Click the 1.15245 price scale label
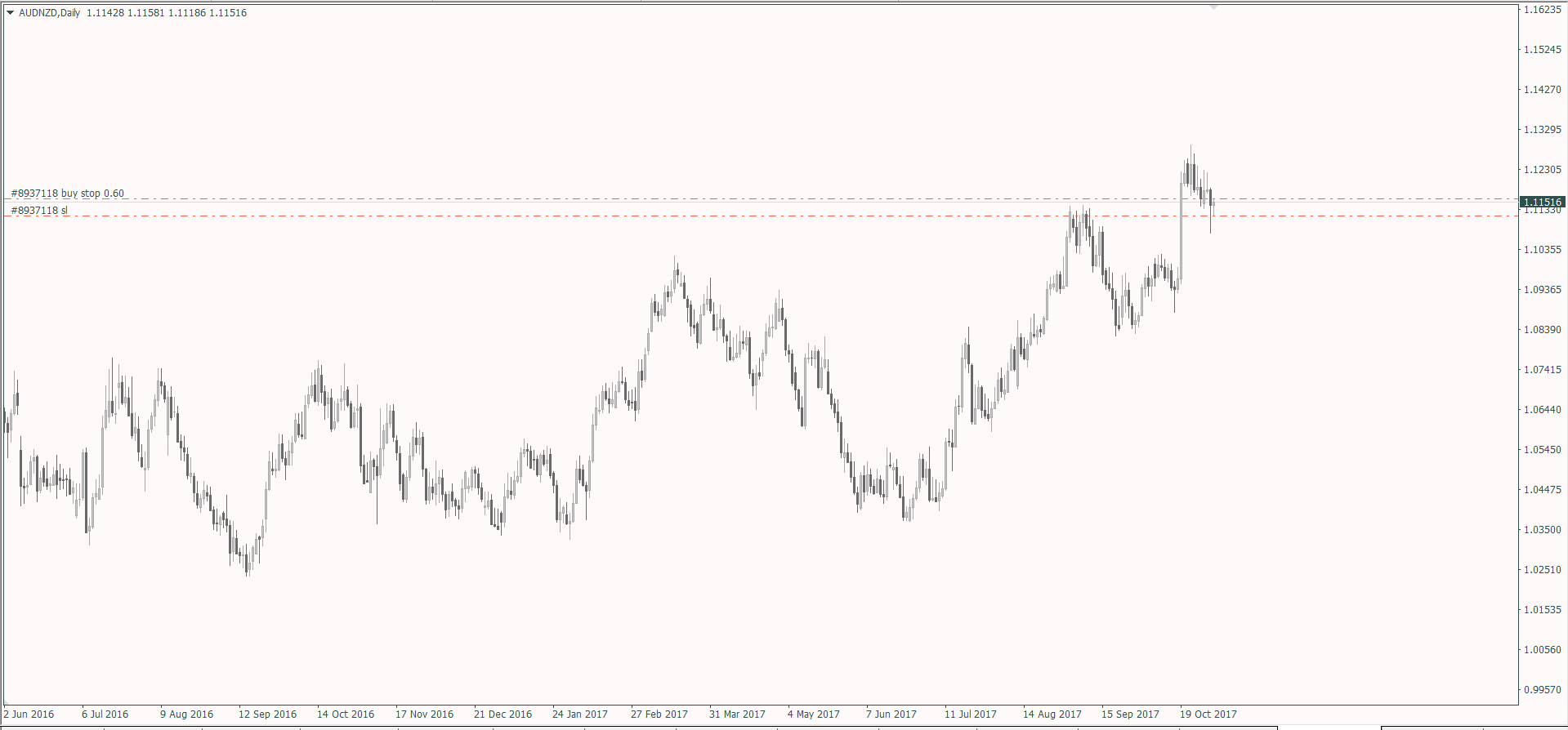Screen dimensions: 1568x730 point(1543,50)
